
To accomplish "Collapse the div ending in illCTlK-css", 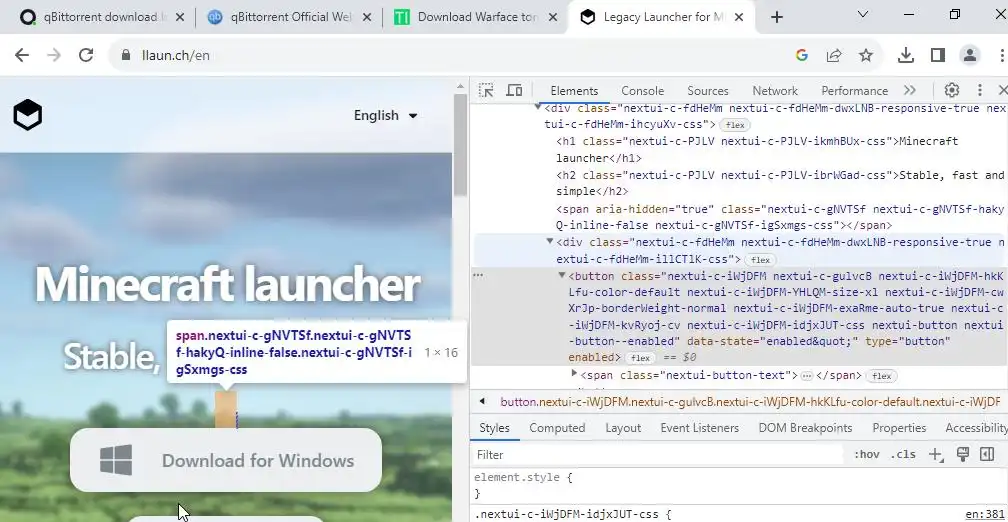I will click(550, 242).
